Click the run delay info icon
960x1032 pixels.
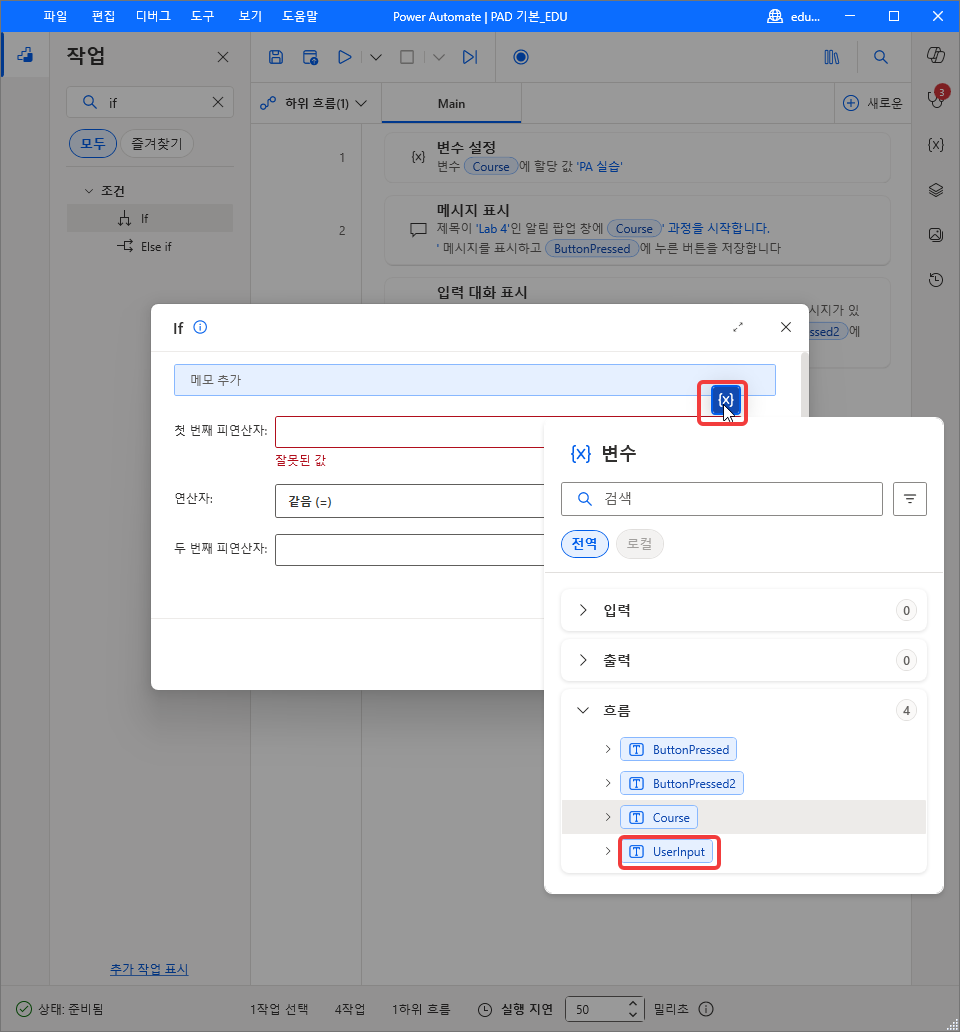(x=705, y=1009)
